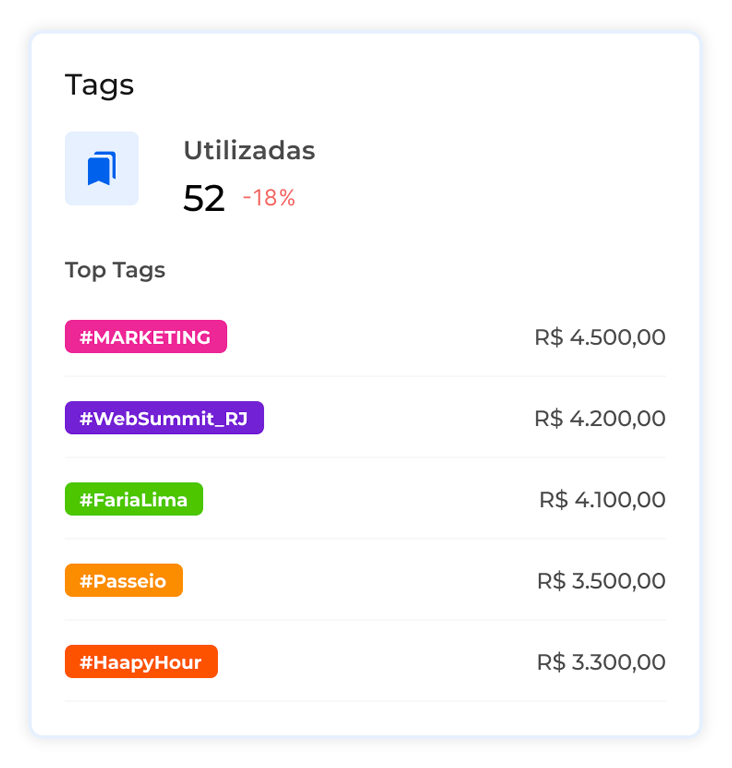Click the divider line below #HaapyHour row
The image size is (732, 768).
[365, 701]
